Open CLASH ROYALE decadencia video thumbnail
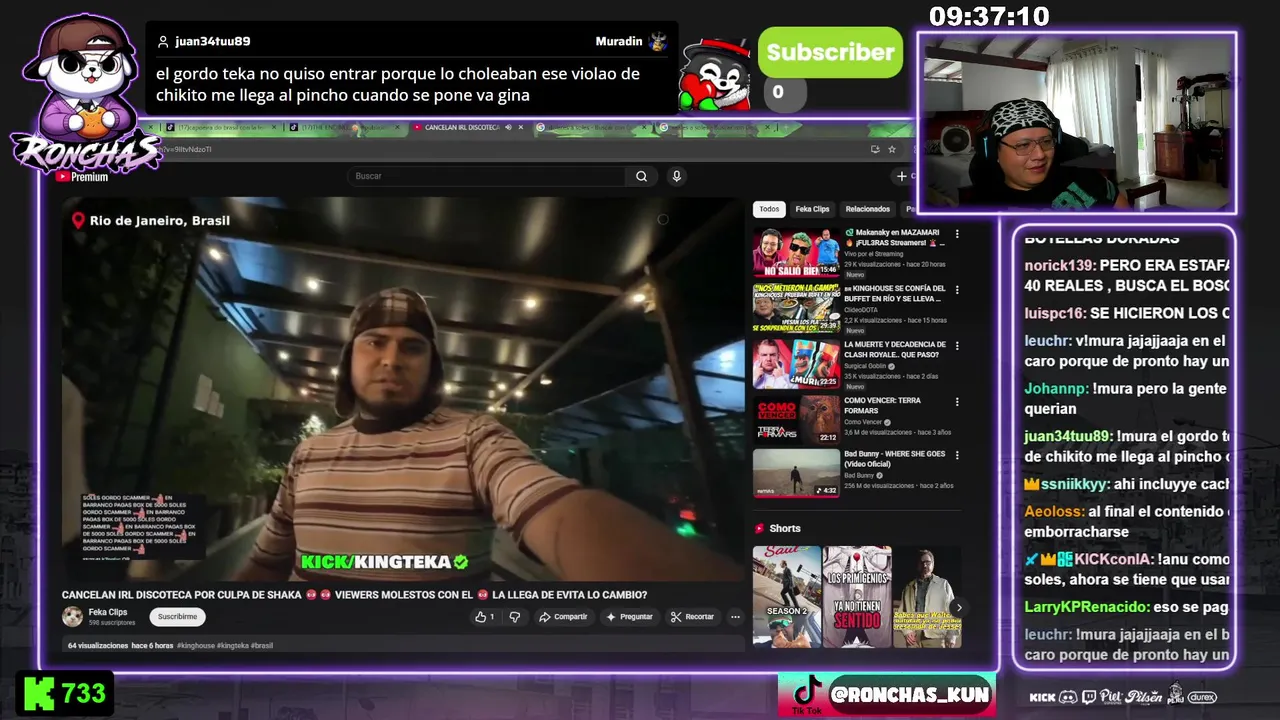Image resolution: width=1280 pixels, height=720 pixels. point(796,365)
